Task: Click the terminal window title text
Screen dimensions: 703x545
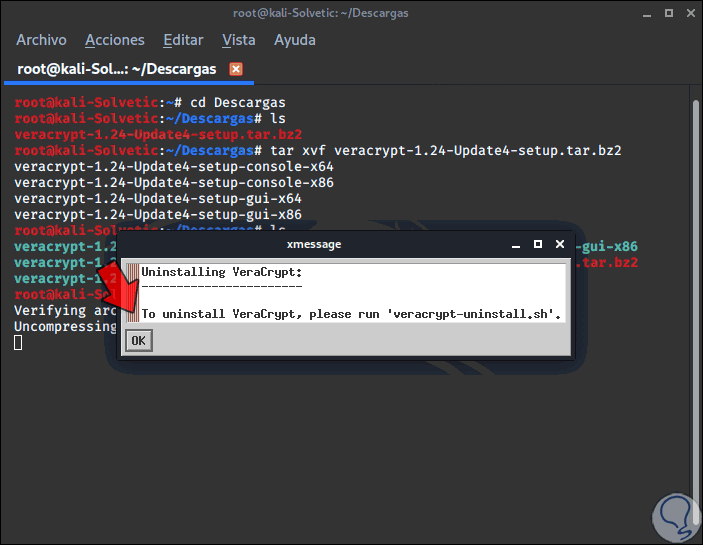Action: click(x=321, y=13)
